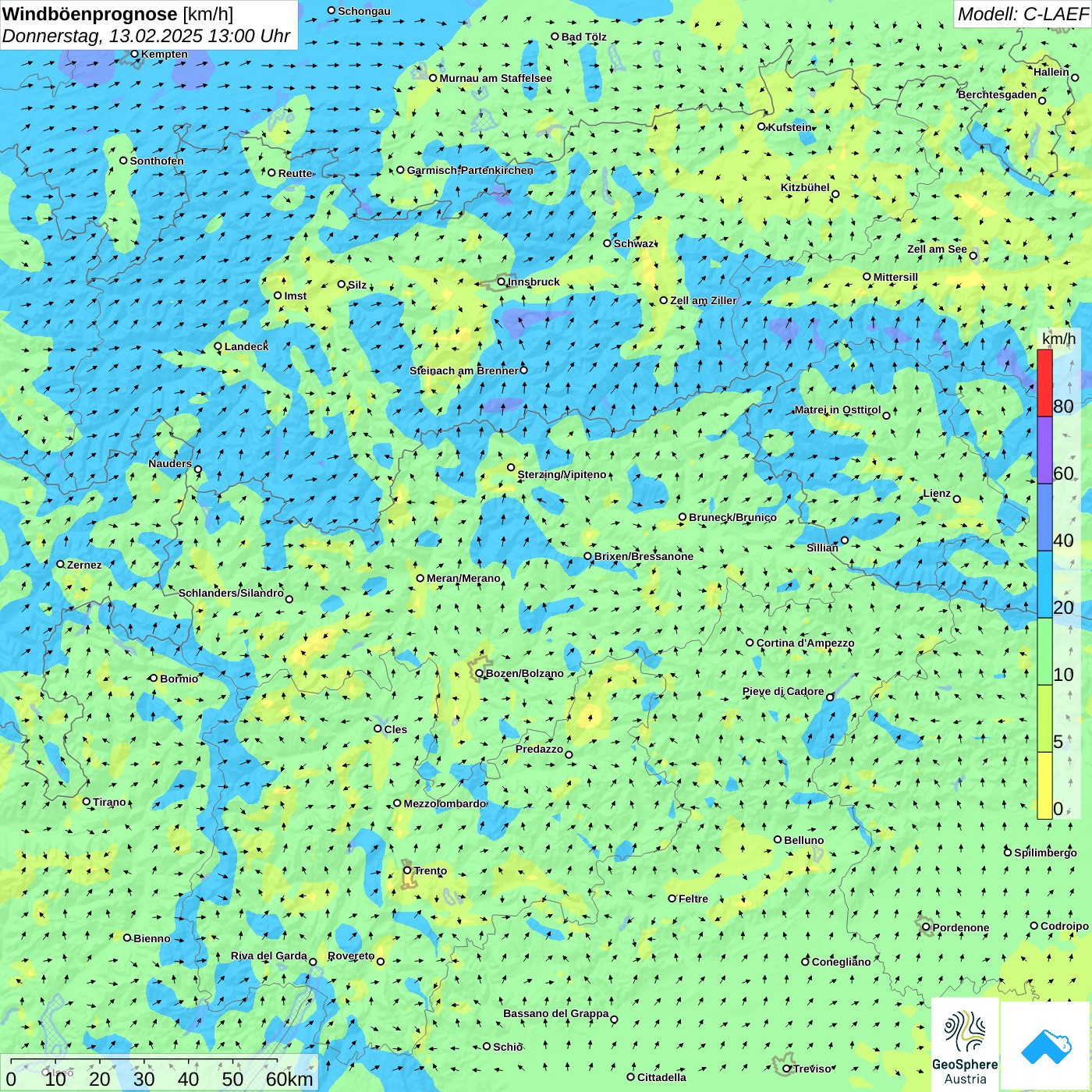Click the Spilimbergo city label
The image size is (1092, 1092).
click(x=1045, y=853)
